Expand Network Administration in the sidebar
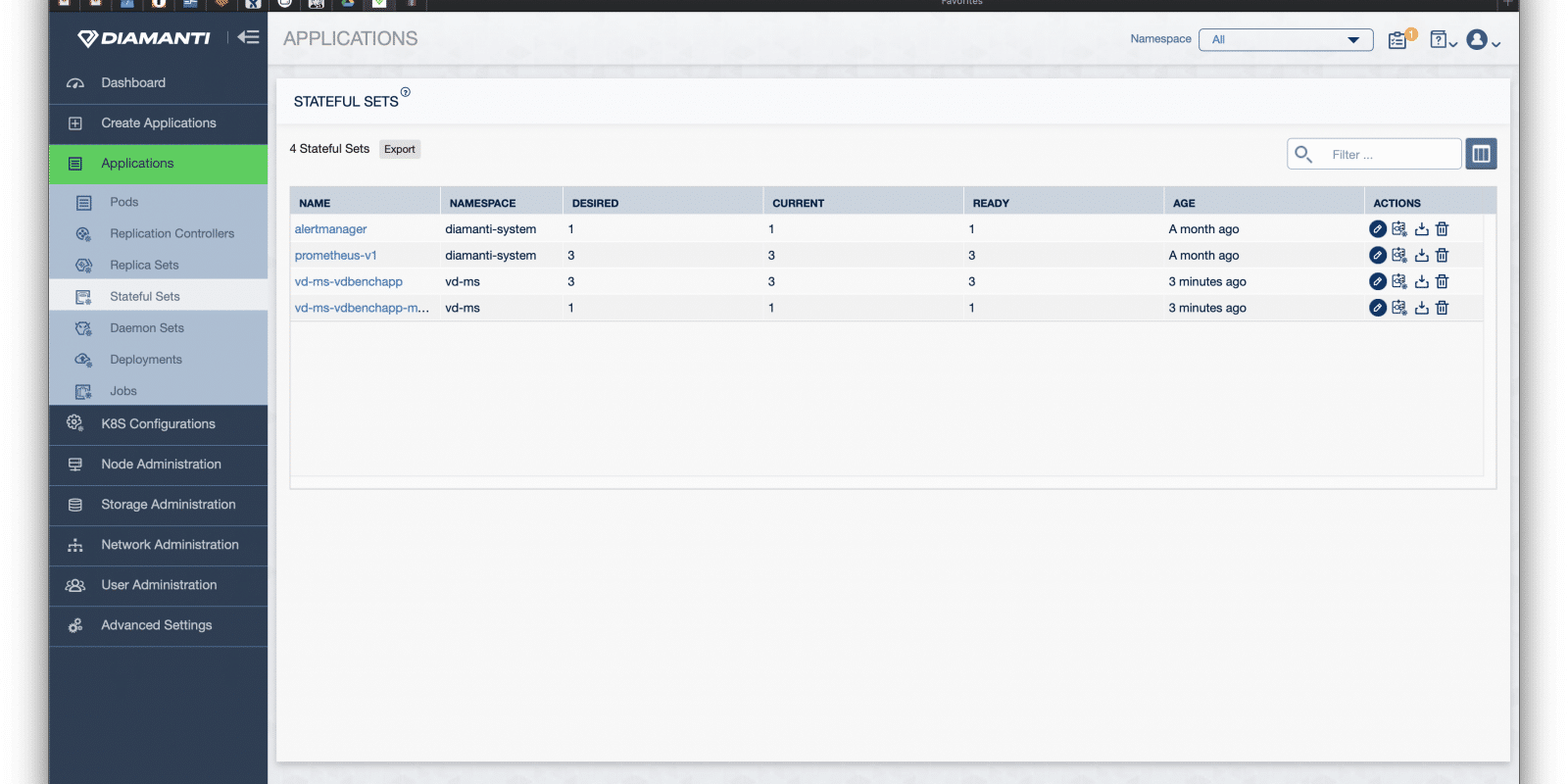The height and width of the screenshot is (784, 1568). 158,545
